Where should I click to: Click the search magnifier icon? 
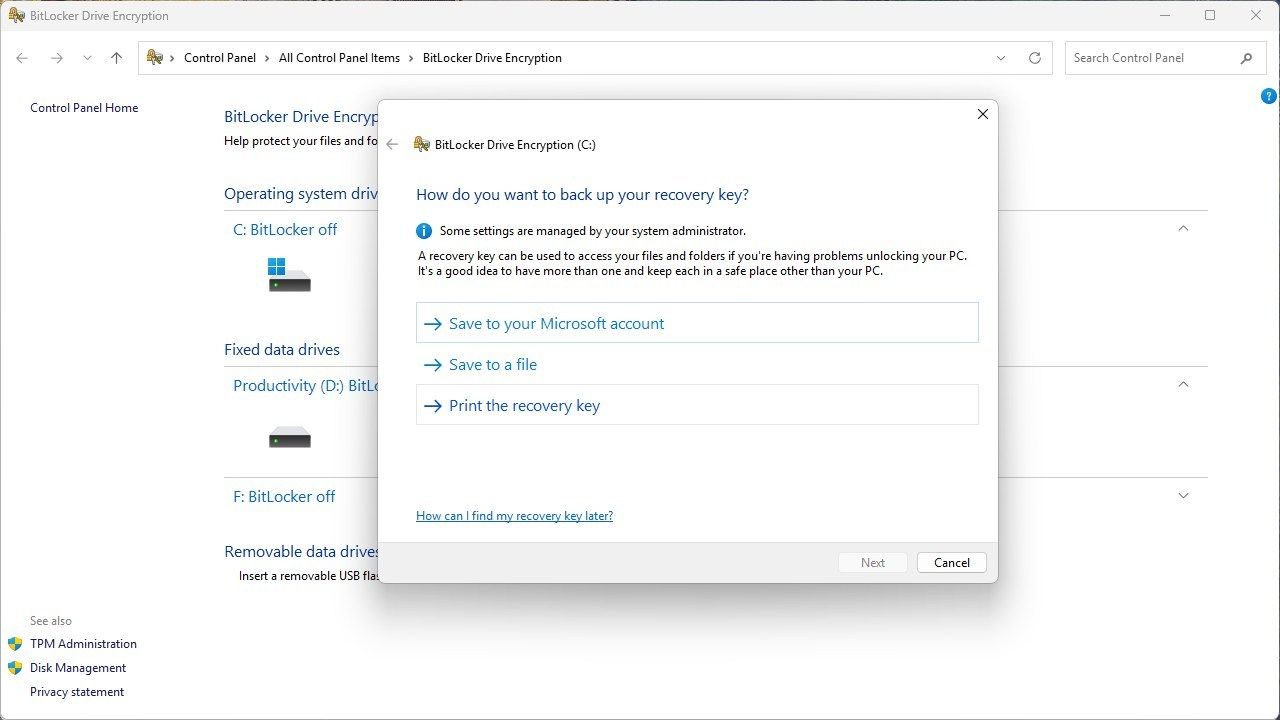coord(1247,58)
